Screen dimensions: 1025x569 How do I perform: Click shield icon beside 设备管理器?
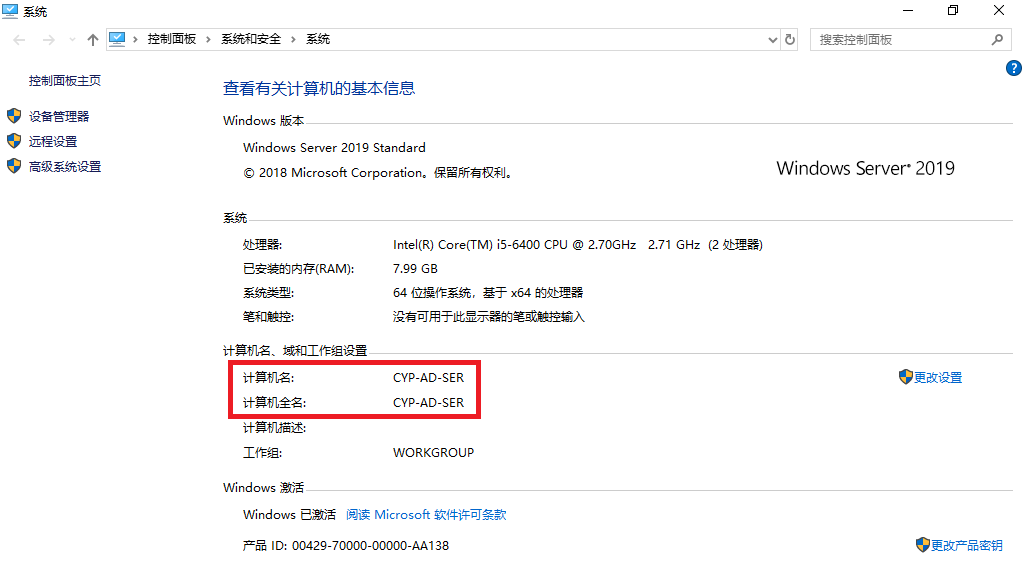point(14,116)
